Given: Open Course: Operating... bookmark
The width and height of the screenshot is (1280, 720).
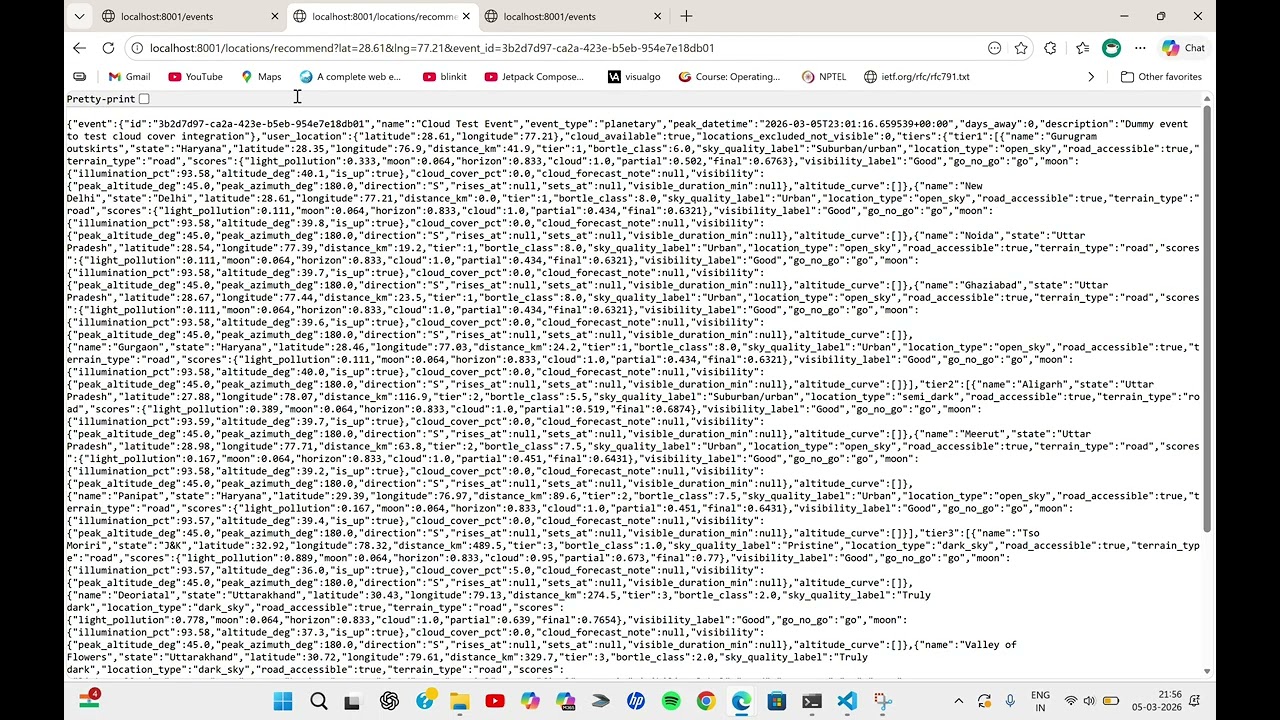Looking at the screenshot, I should (x=730, y=77).
